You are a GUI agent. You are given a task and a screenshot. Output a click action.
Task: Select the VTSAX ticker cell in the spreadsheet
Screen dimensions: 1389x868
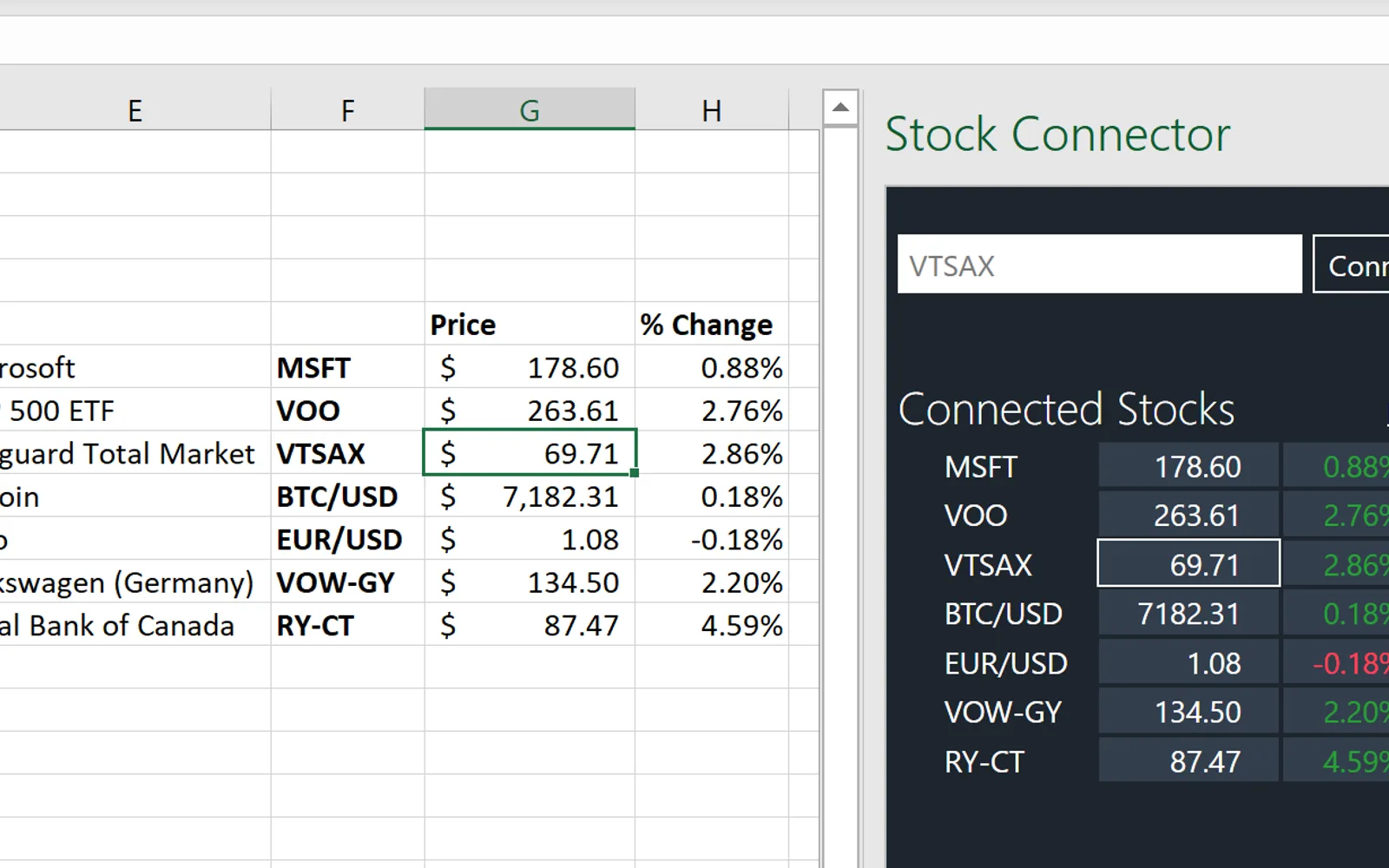point(347,453)
